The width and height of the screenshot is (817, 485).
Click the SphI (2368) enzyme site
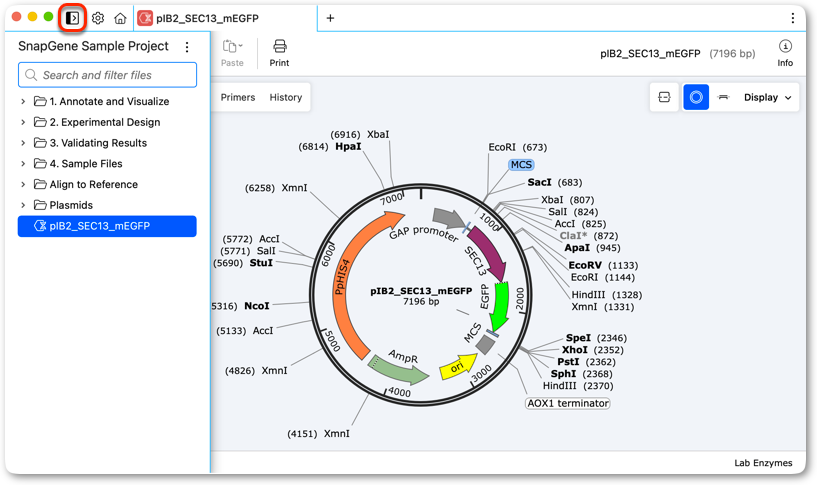[x=581, y=374]
